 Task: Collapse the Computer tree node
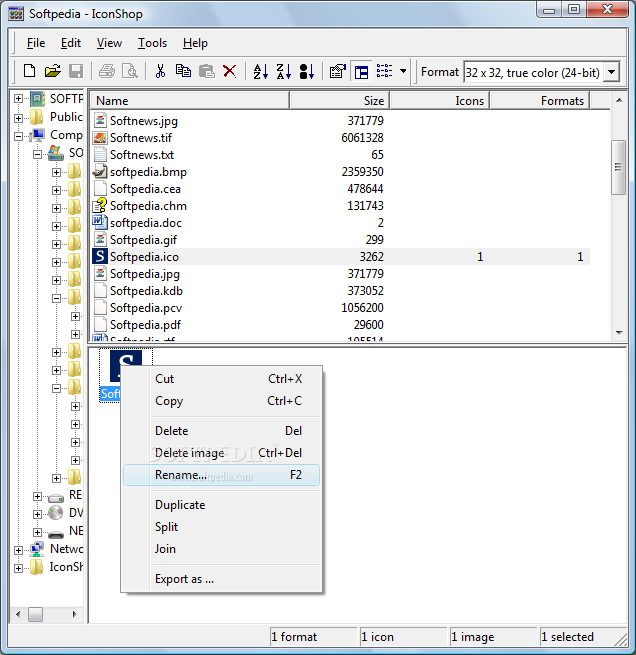(x=18, y=136)
